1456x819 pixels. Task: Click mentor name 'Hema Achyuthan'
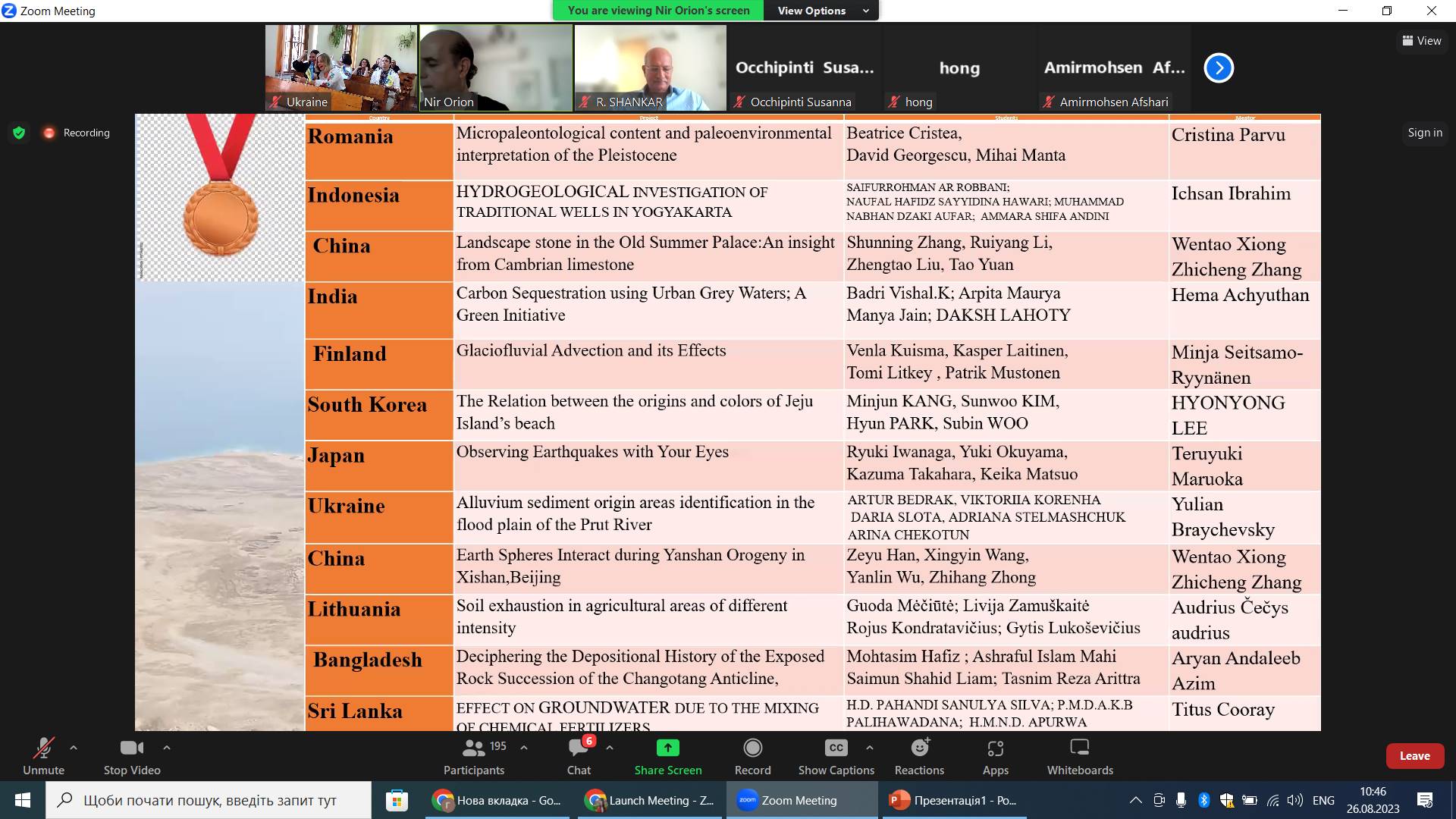tap(1240, 295)
